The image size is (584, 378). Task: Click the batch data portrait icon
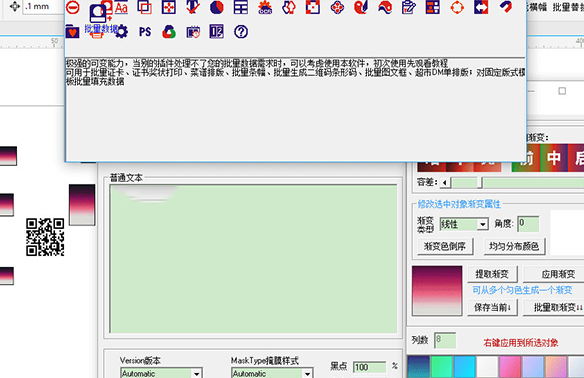click(x=98, y=13)
